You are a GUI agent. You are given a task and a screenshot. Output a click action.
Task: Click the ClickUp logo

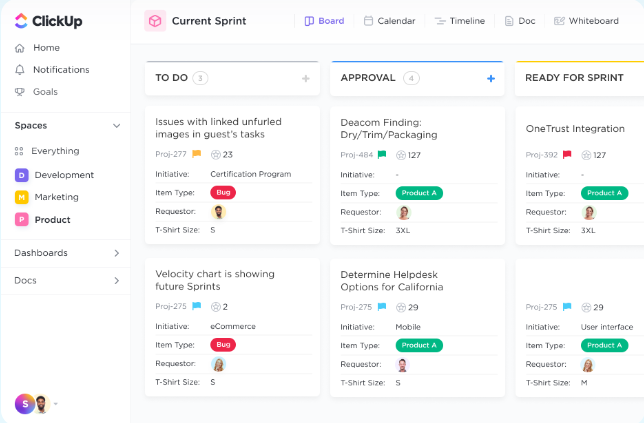[48, 21]
